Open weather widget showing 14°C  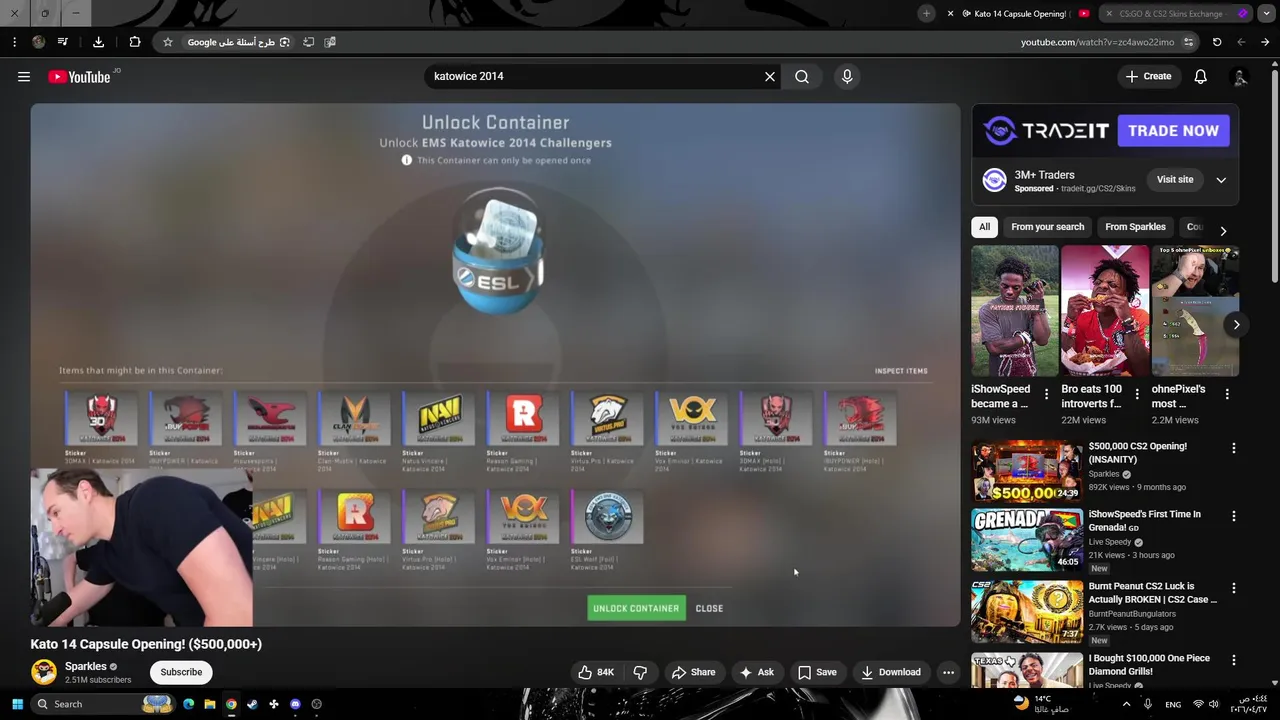coord(1041,704)
